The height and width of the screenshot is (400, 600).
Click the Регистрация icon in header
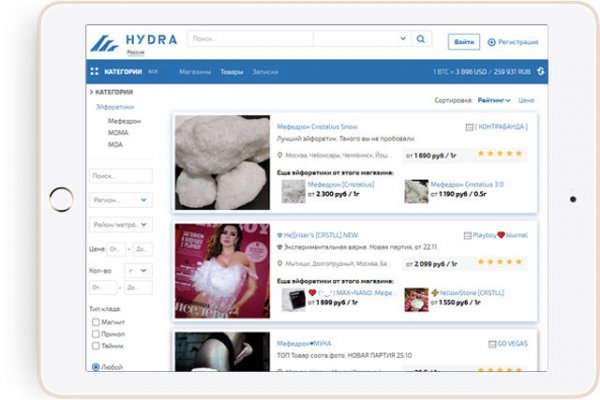pyautogui.click(x=491, y=42)
